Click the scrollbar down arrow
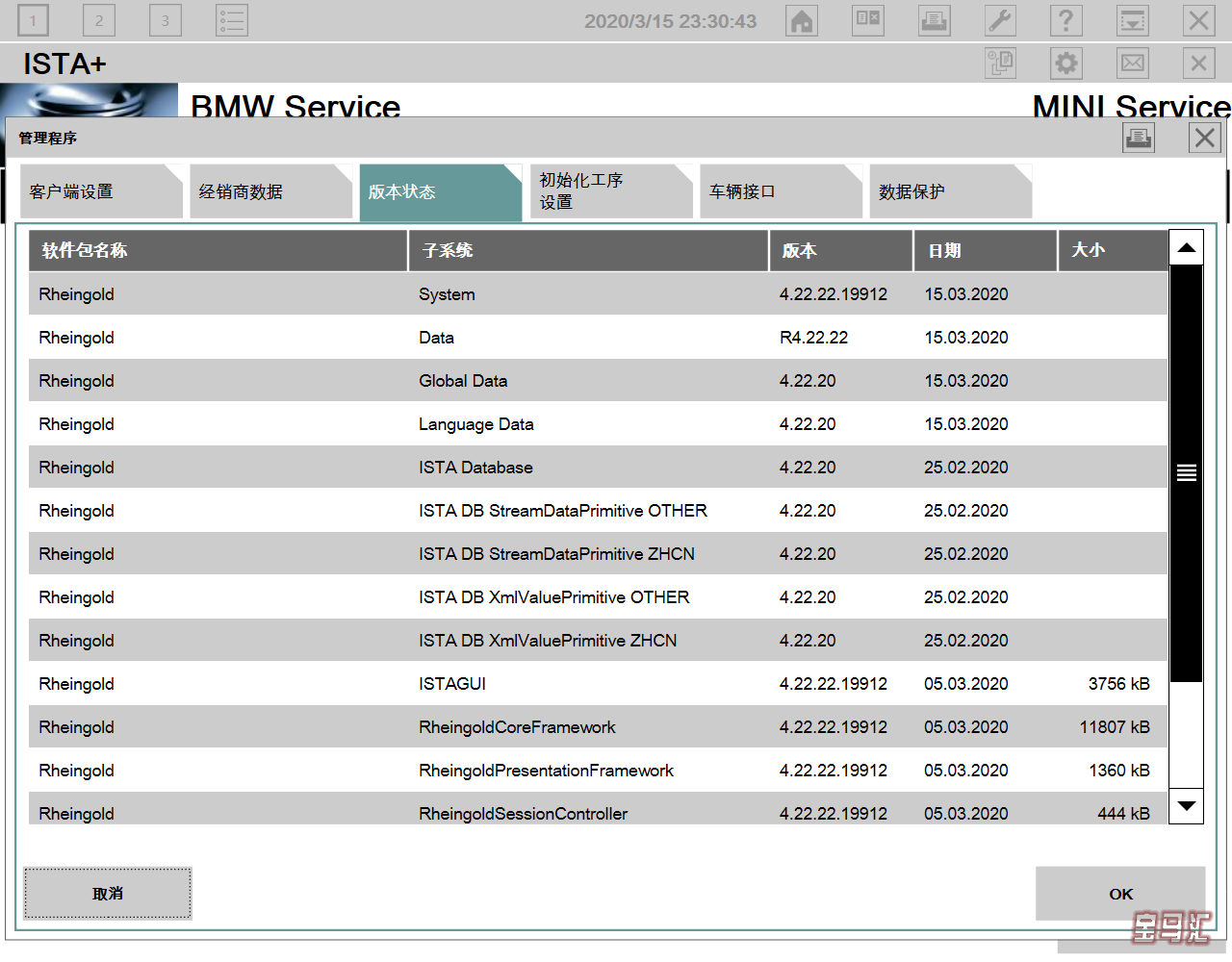Screen dimensions: 1232x962 click(x=1187, y=805)
